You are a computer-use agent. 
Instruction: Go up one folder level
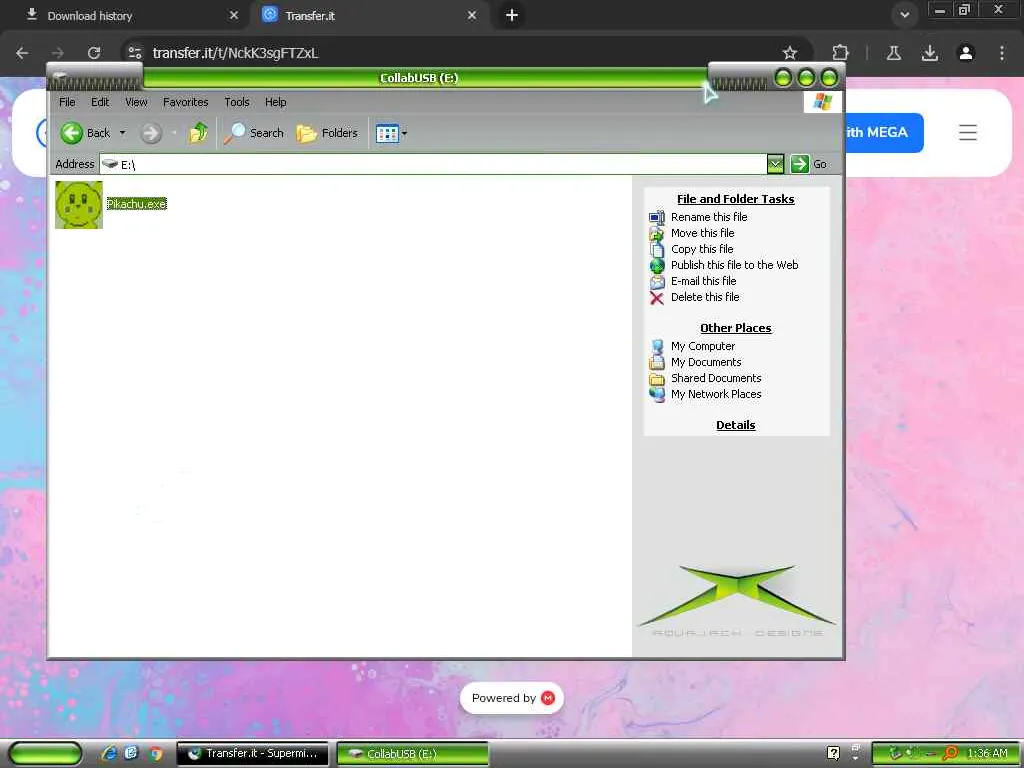199,133
